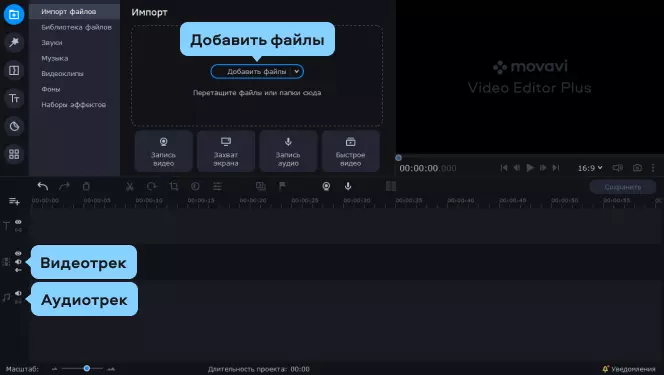Click the Захват экрана button
Screen dimensions: 664x375
(226, 151)
